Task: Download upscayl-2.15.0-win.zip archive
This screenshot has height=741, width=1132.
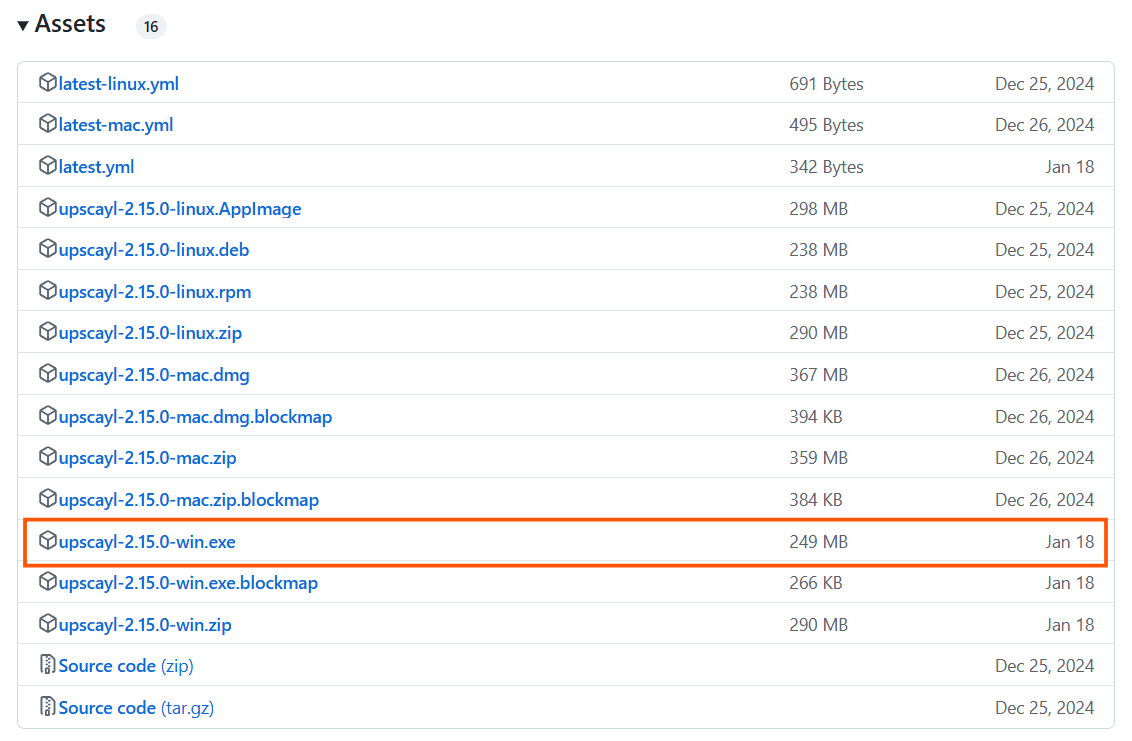Action: point(145,625)
